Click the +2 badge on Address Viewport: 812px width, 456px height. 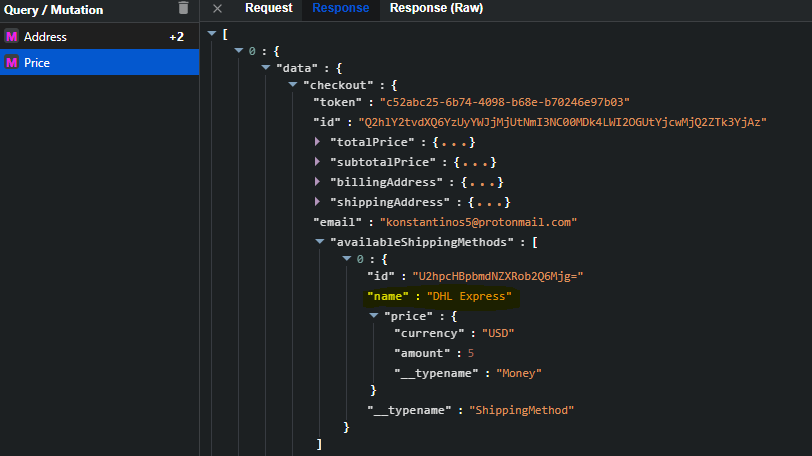[177, 37]
